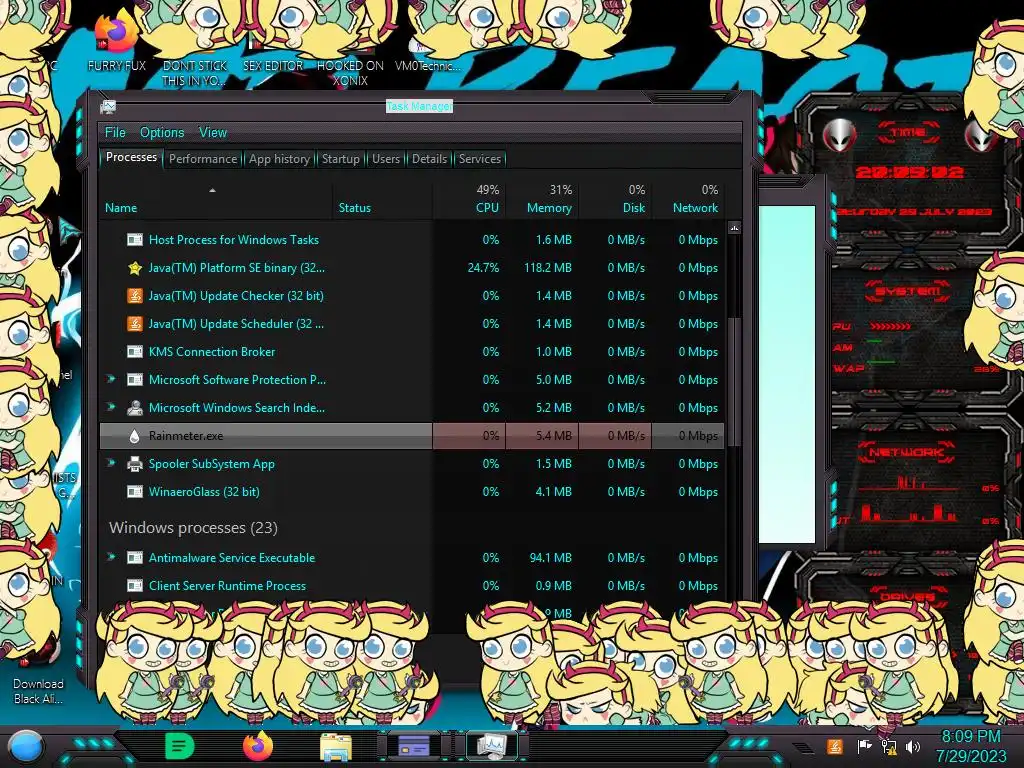Viewport: 1024px width, 768px height.
Task: Open the View menu
Action: (x=213, y=133)
